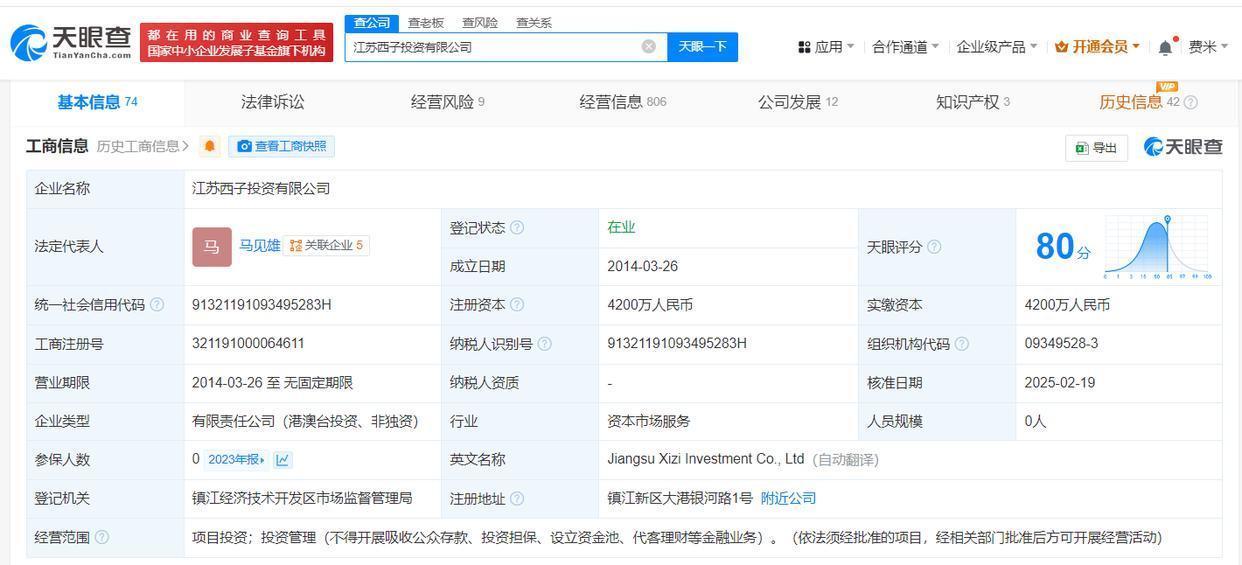Expand the 应用 dropdown menu
This screenshot has width=1242, height=565.
826,47
